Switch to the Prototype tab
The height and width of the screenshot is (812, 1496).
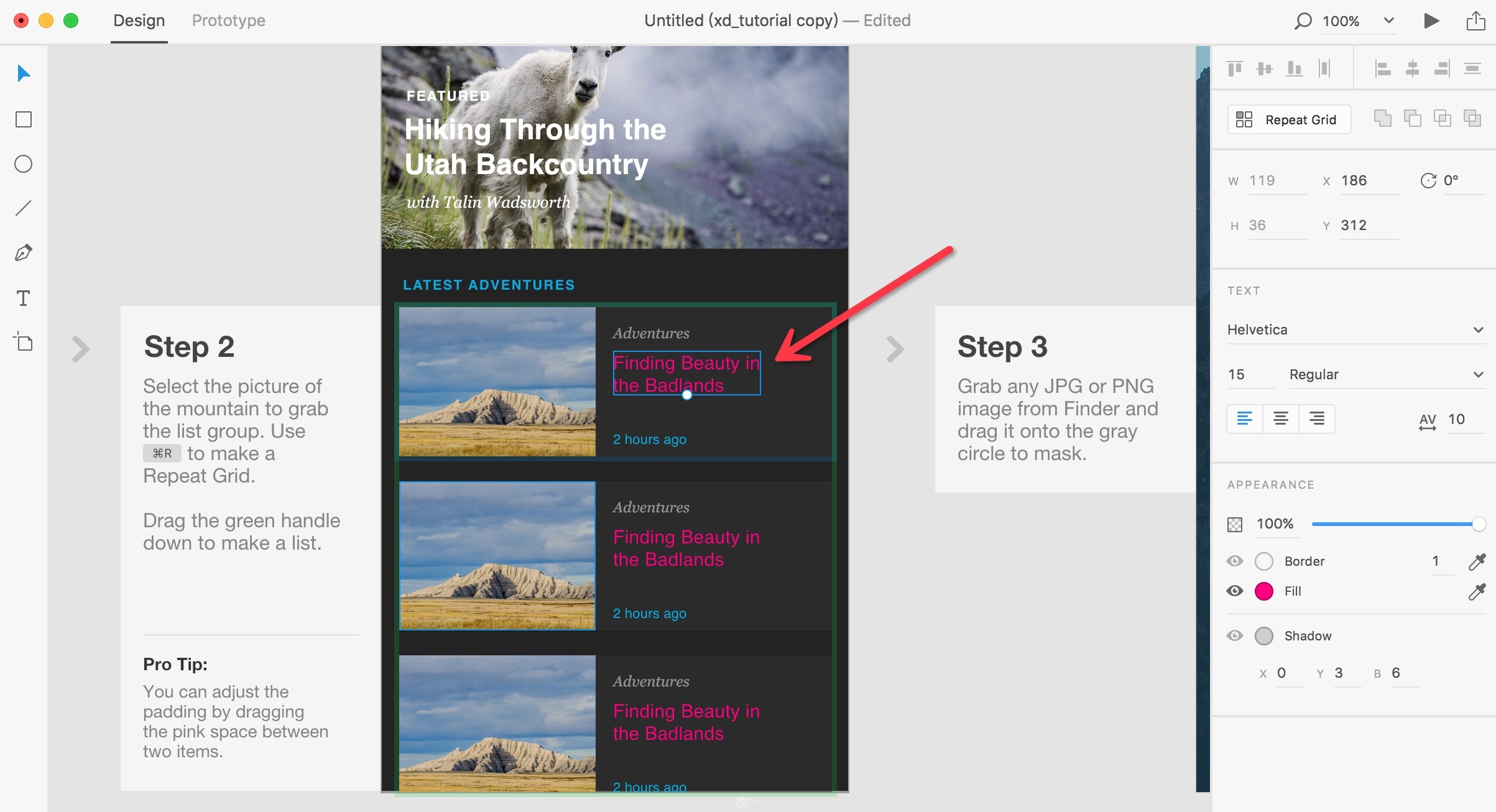tap(228, 21)
